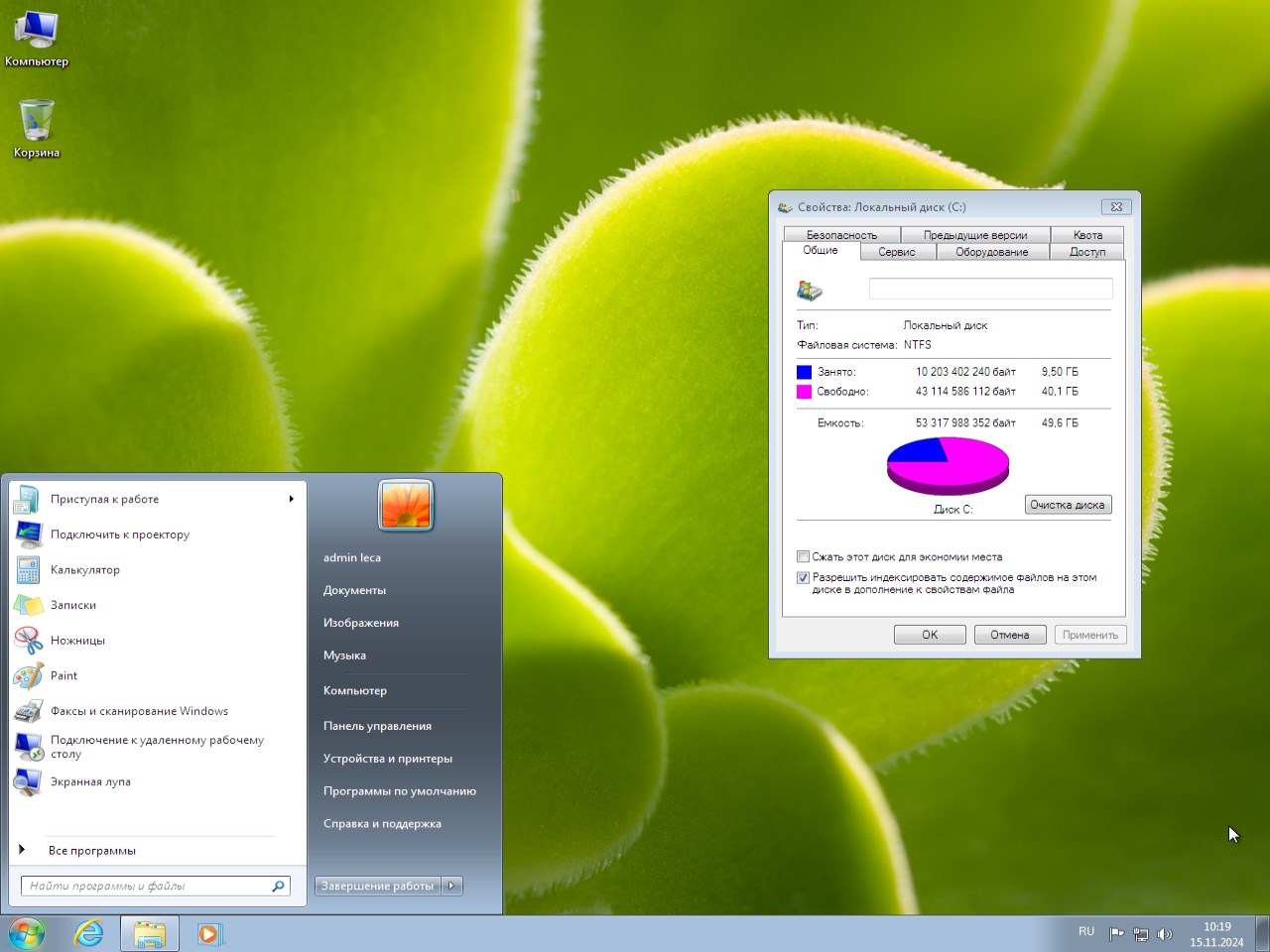
Task: Click the Getting Started program icon
Action: pos(28,499)
